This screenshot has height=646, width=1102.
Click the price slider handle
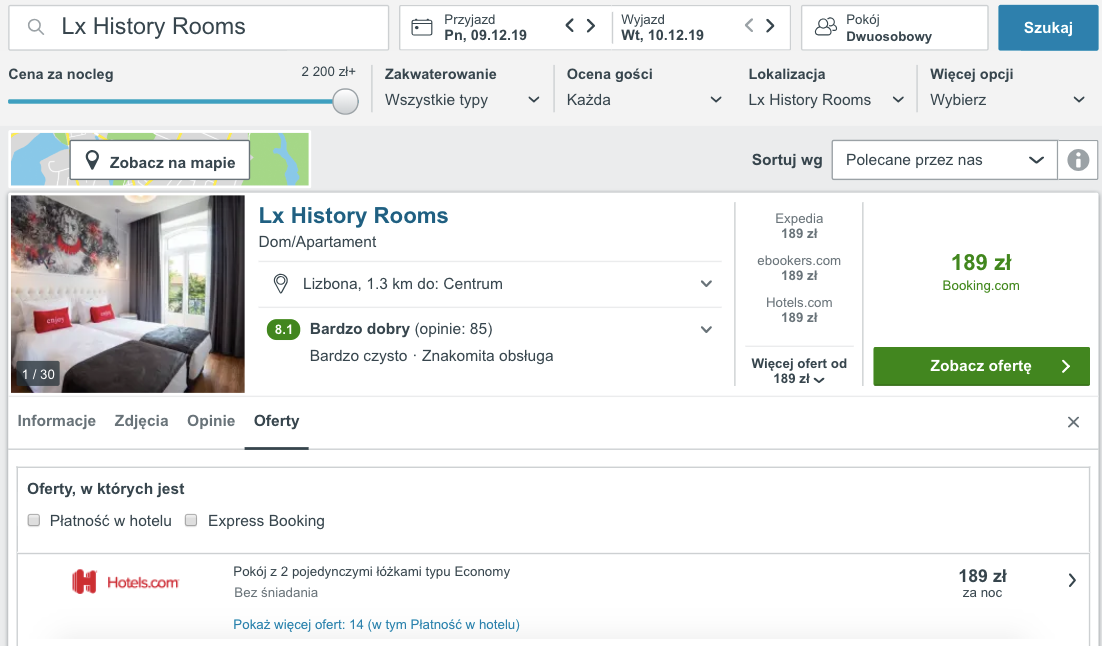click(x=345, y=101)
